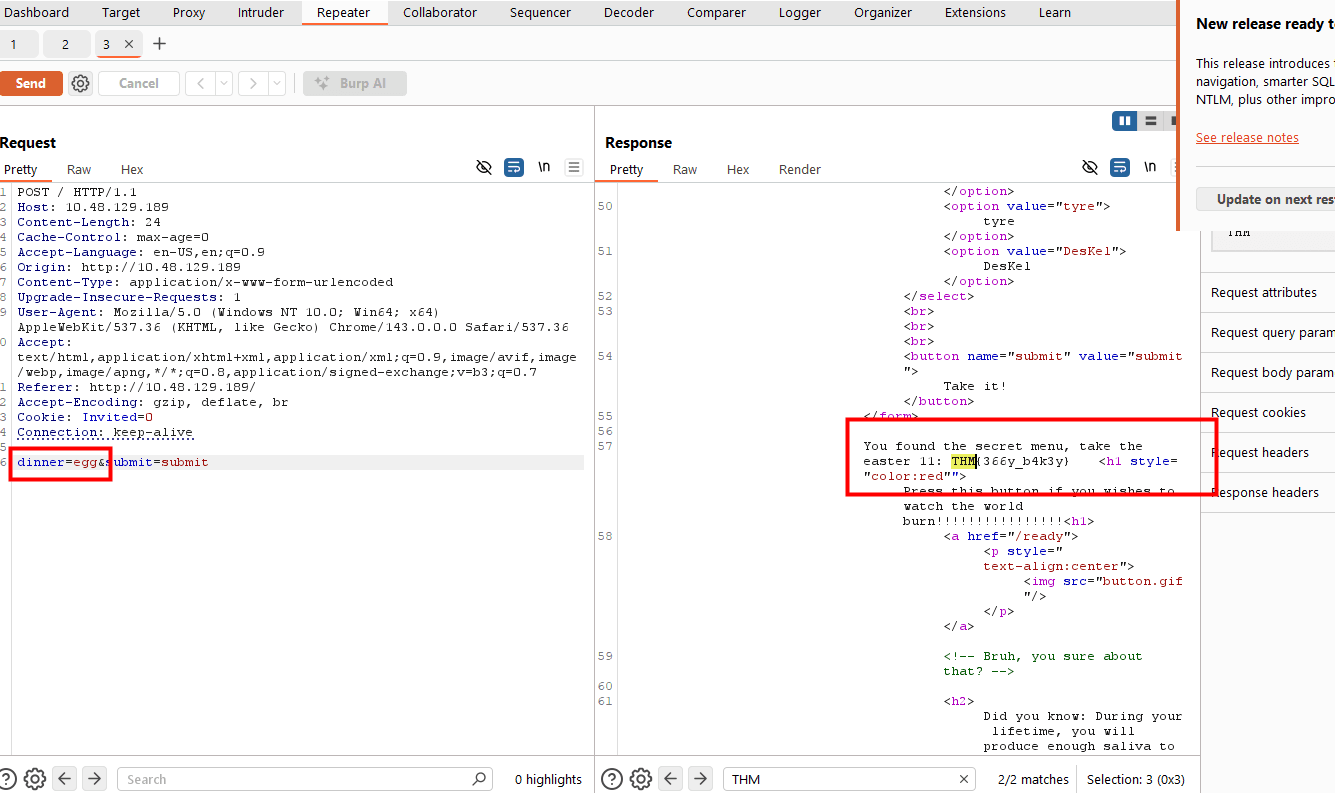
Task: Click the add new Repeater tab plus icon
Action: point(159,44)
